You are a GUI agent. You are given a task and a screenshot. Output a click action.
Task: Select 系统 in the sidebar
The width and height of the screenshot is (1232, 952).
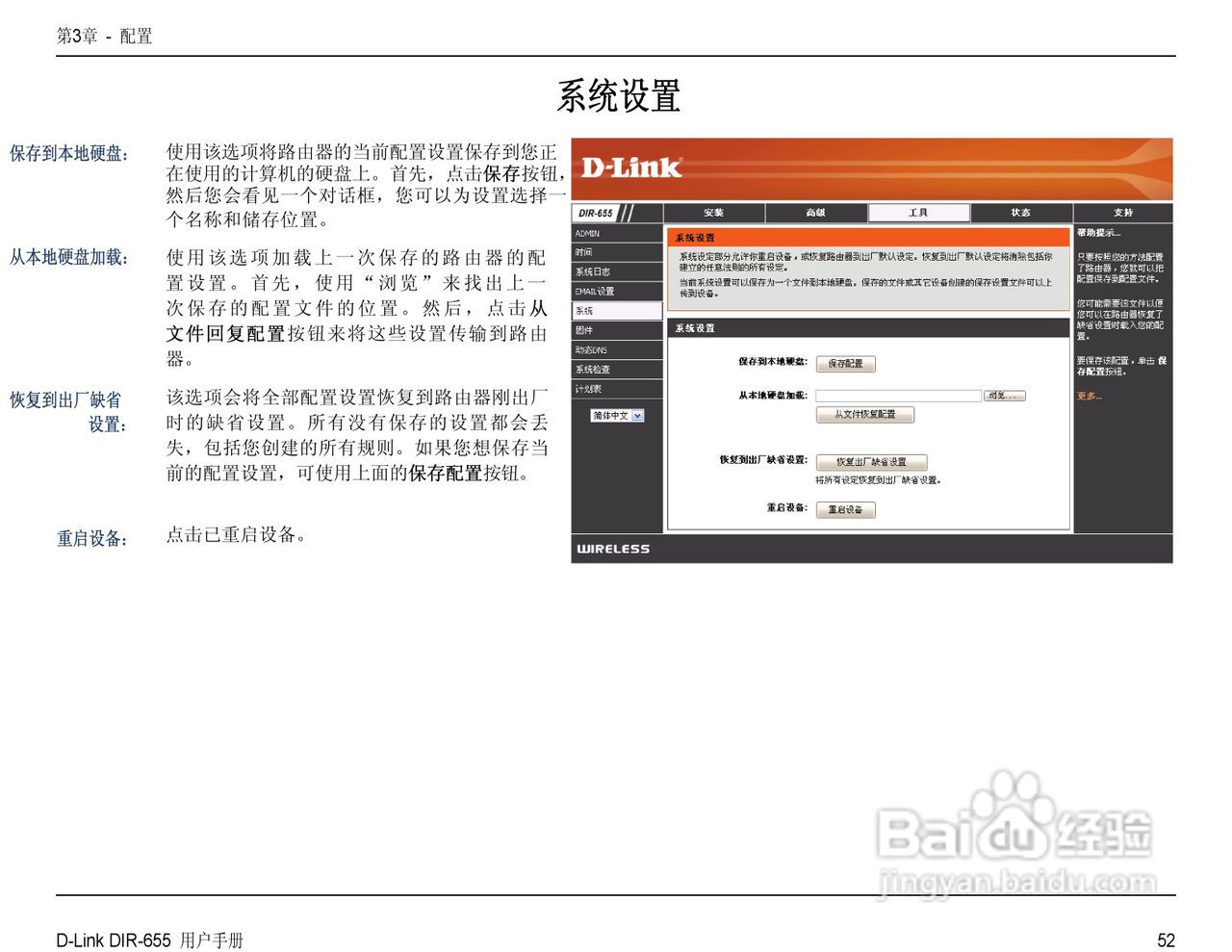point(617,311)
